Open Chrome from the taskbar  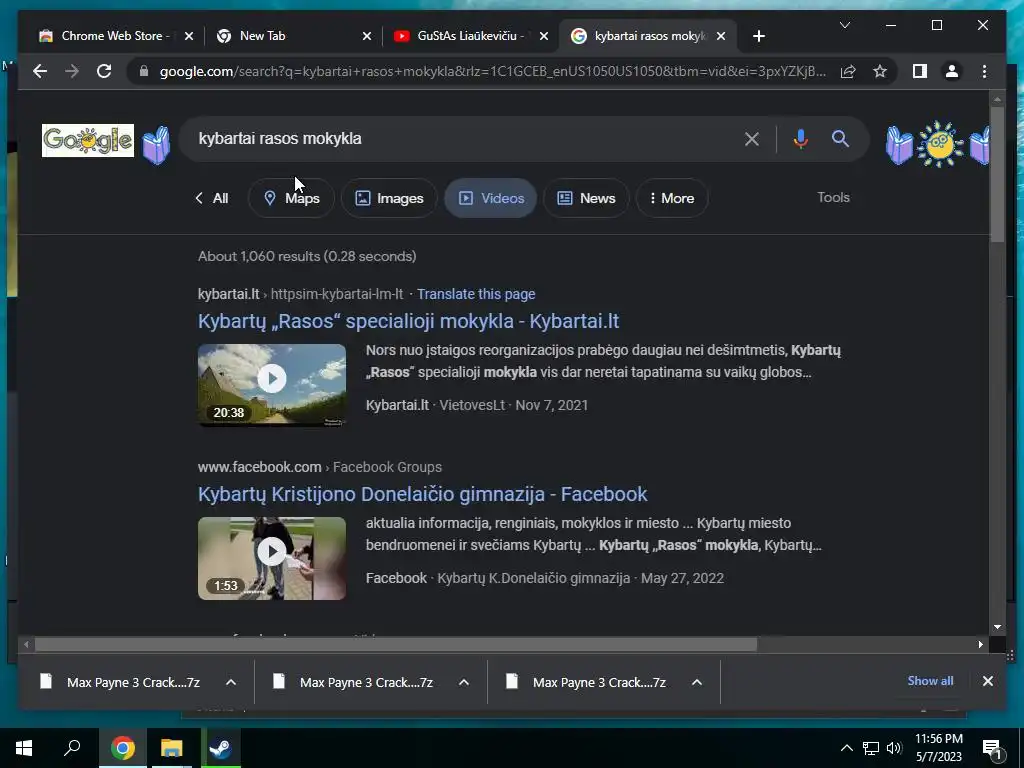pos(122,748)
